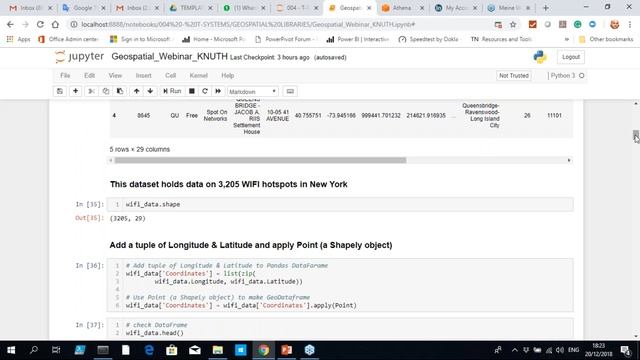Open the Kernel menu
Image resolution: width=640 pixels, height=360 pixels.
pos(199,76)
